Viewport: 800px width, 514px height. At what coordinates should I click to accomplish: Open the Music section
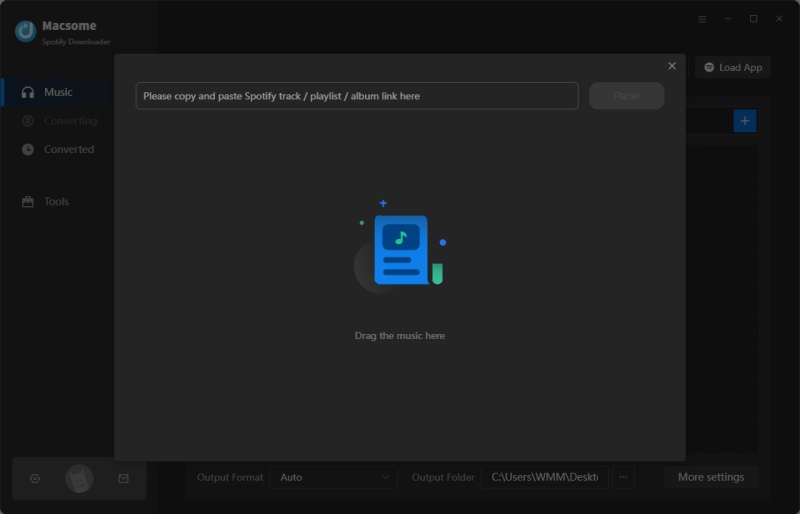coord(57,92)
